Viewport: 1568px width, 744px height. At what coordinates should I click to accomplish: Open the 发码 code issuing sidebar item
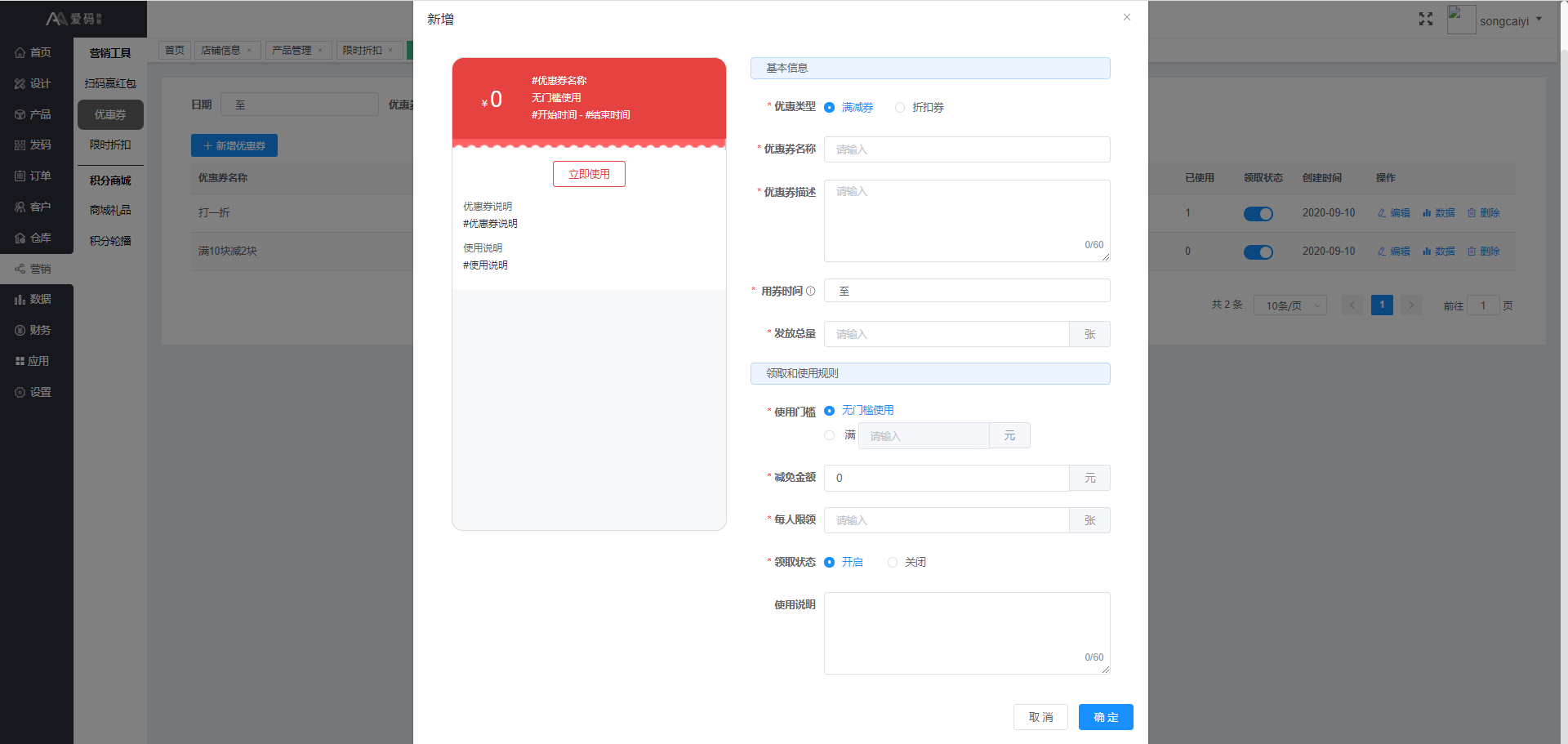coord(33,145)
